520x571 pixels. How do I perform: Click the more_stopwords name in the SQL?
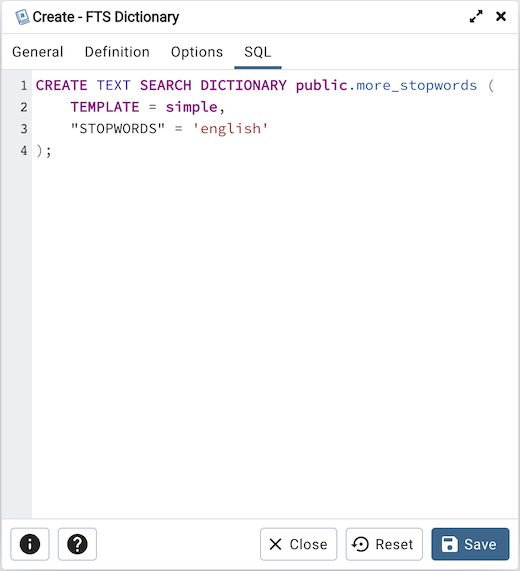click(417, 86)
